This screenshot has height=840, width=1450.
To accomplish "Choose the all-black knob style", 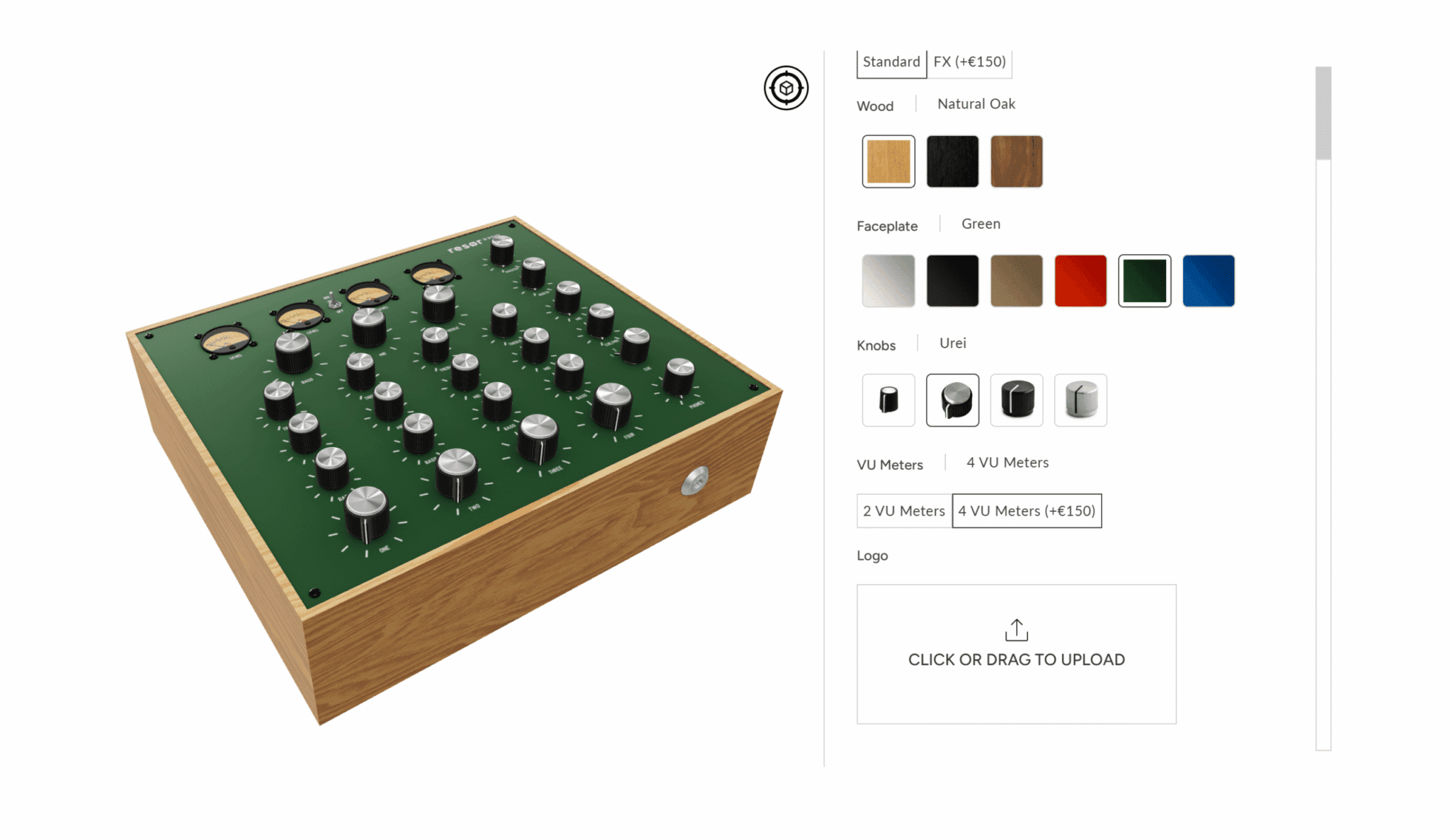I will click(x=1017, y=400).
